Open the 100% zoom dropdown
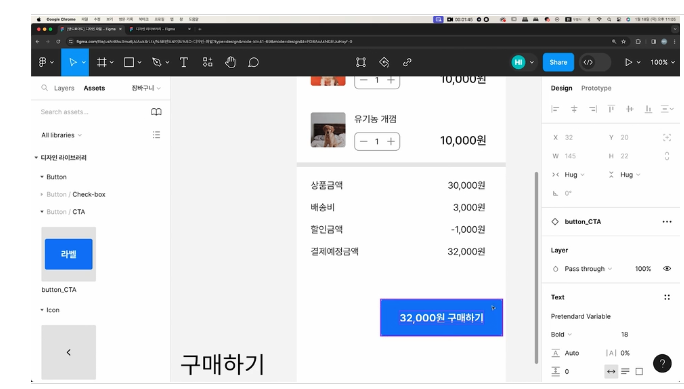Screen dimensions: 684x389 pos(662,62)
